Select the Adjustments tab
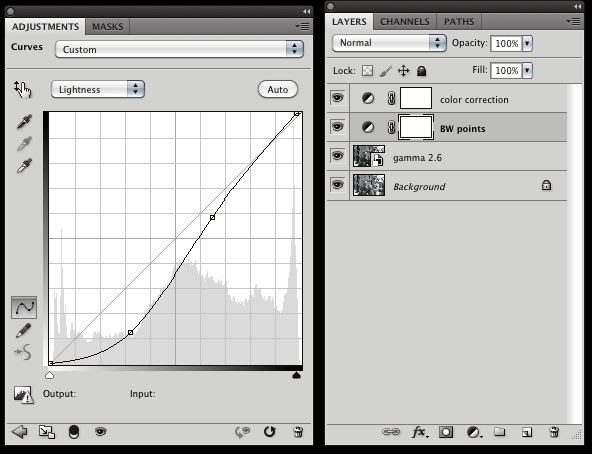The height and width of the screenshot is (454, 592). (45, 26)
